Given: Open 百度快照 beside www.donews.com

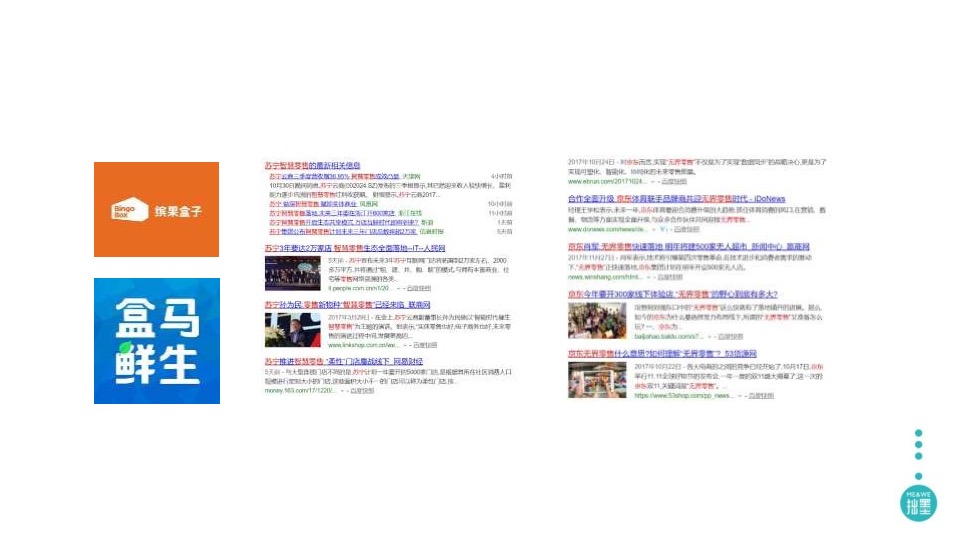Looking at the screenshot, I should pos(686,229).
